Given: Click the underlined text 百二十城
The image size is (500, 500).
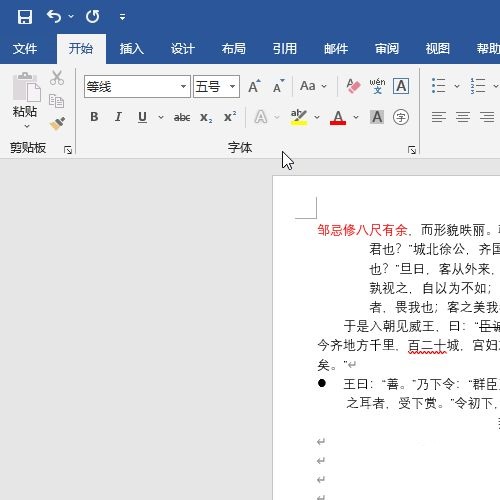Looking at the screenshot, I should pos(433,345).
